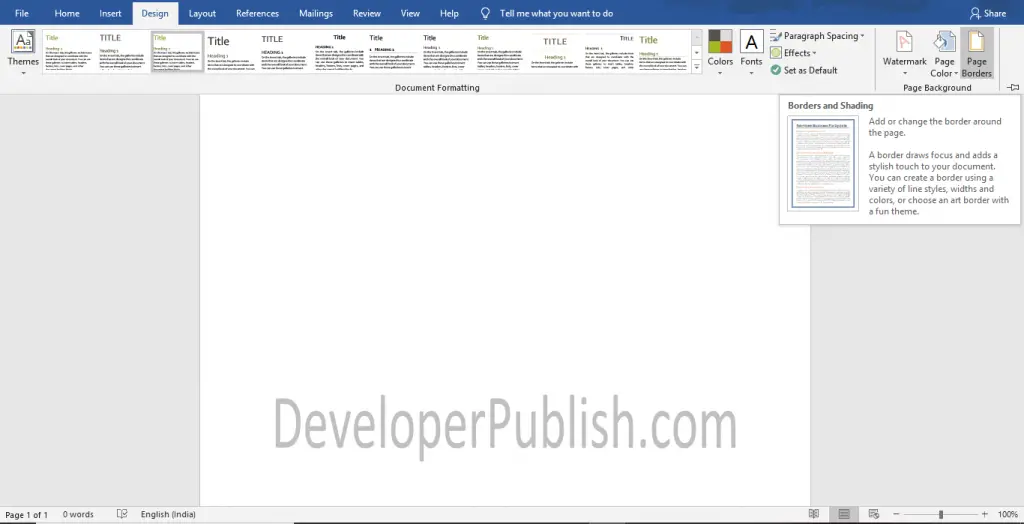Open the Colors palette button
The image size is (1024, 524).
point(720,51)
